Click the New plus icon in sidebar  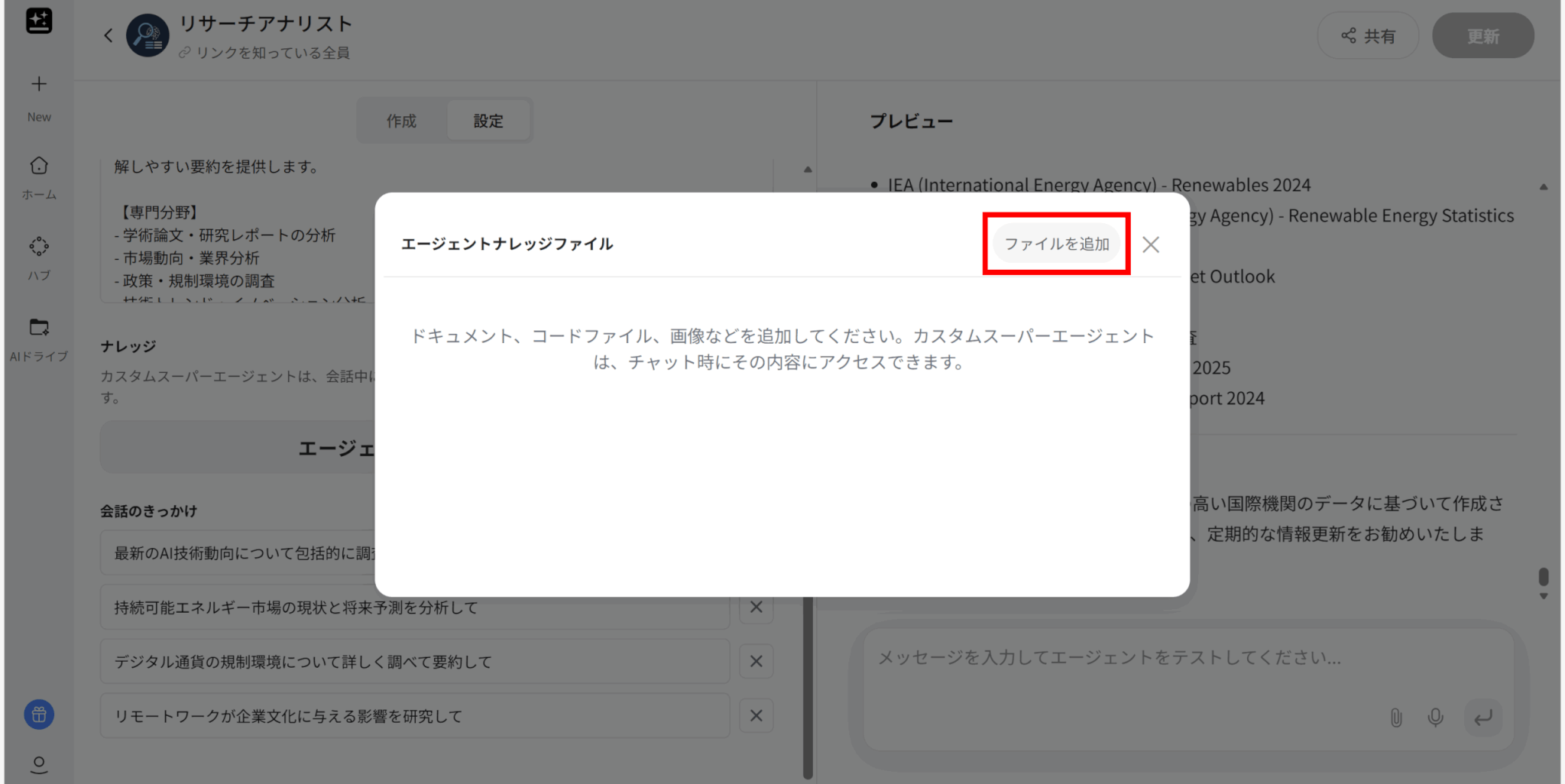point(39,85)
